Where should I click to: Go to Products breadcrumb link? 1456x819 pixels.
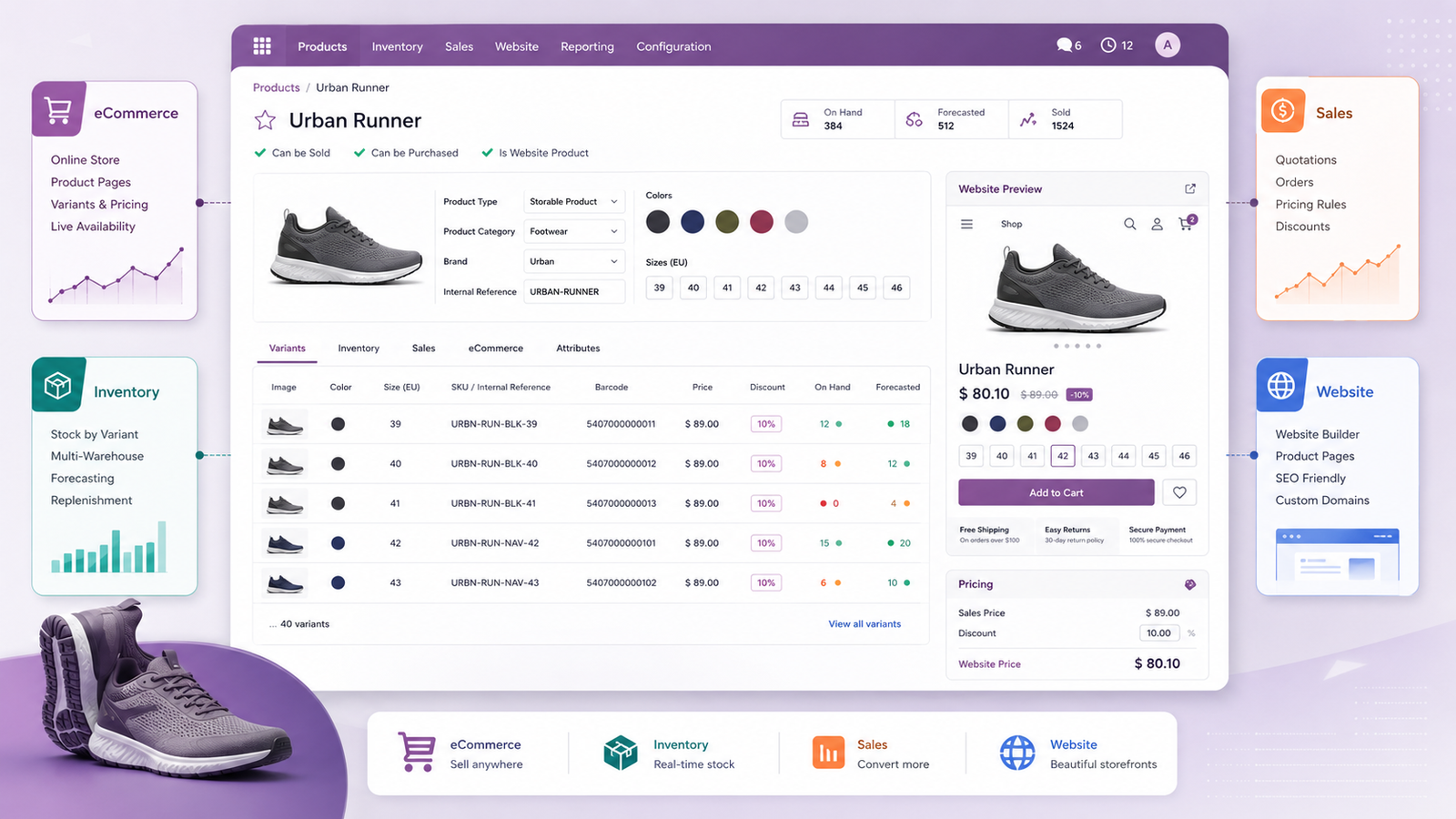277,87
